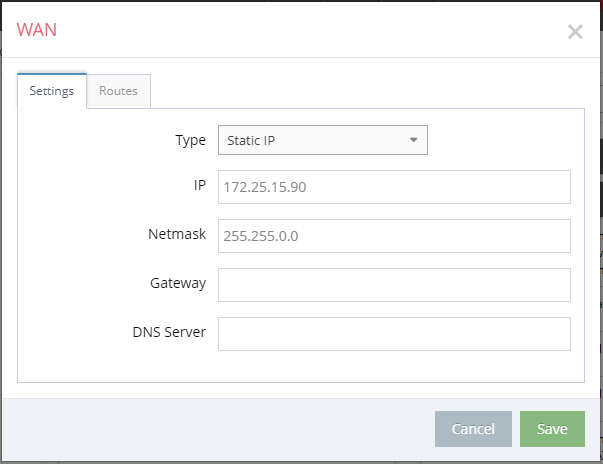Click the DNS Server label text
The width and height of the screenshot is (603, 464).
click(x=169, y=332)
